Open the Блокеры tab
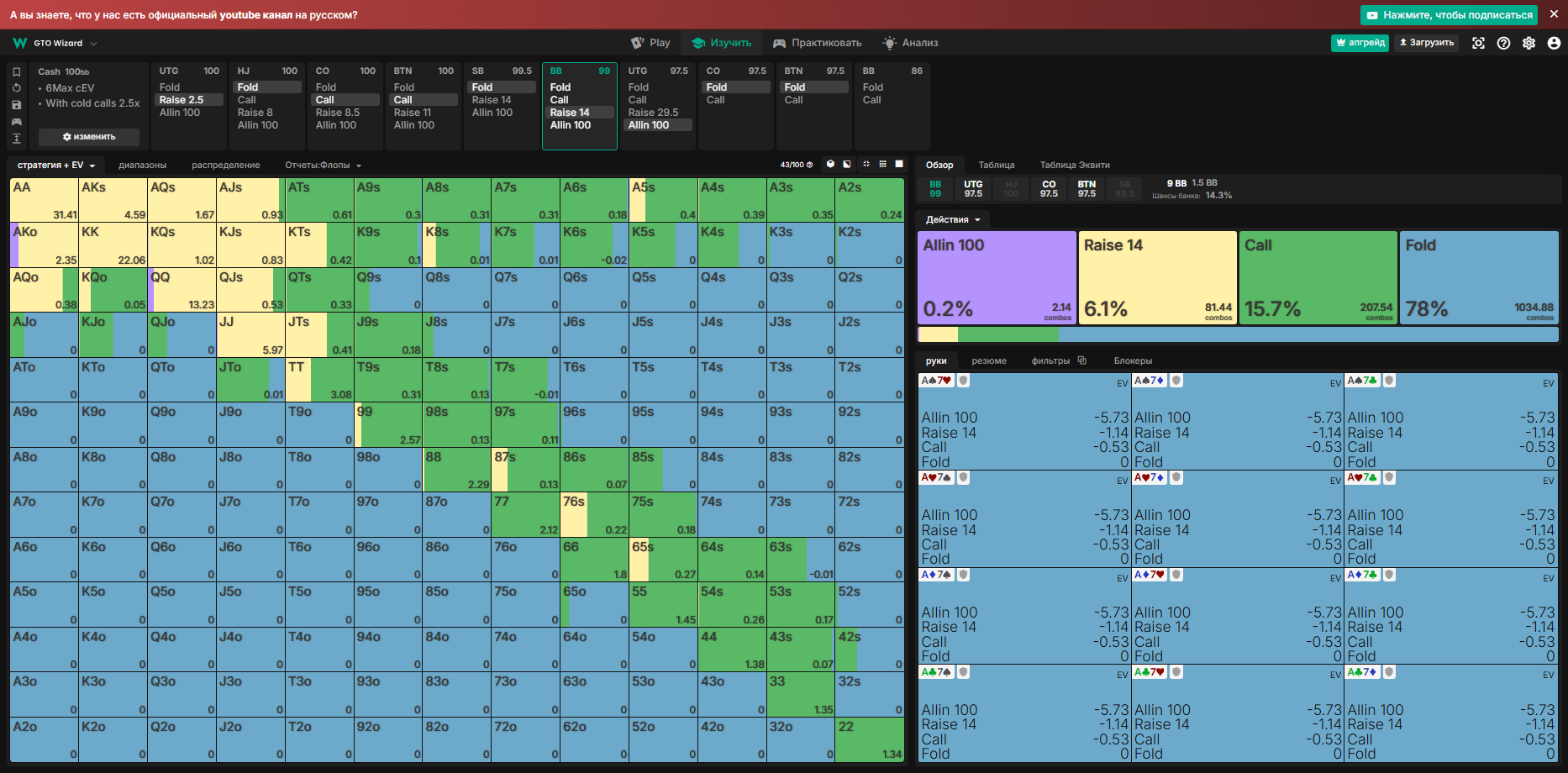The height and width of the screenshot is (773, 1568). pos(1133,361)
